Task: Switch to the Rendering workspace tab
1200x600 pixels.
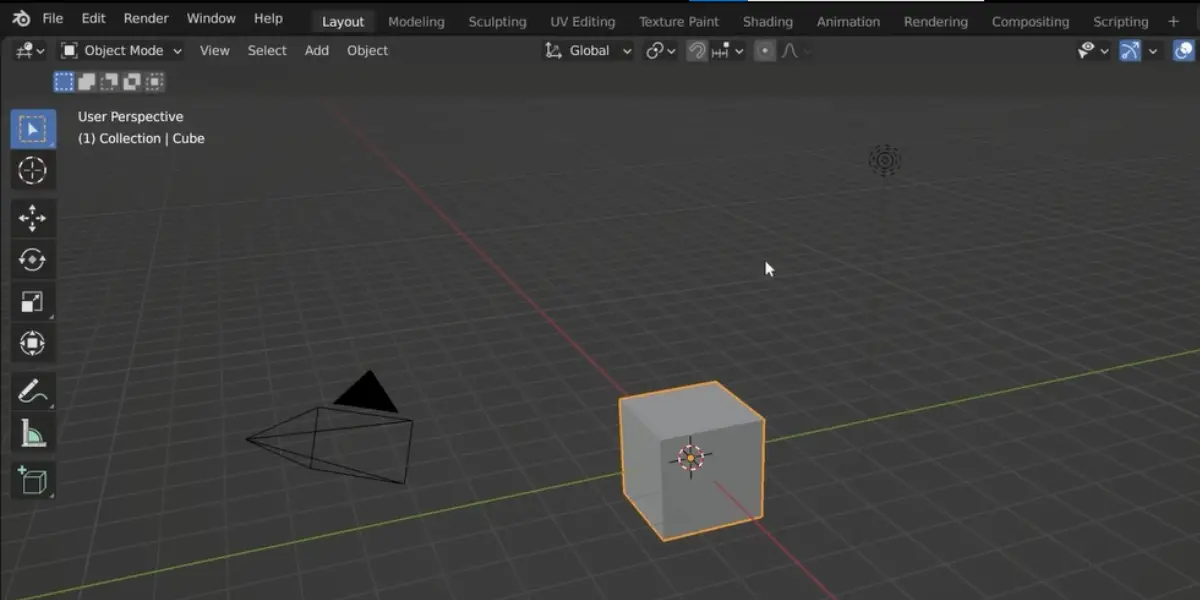Action: click(936, 21)
